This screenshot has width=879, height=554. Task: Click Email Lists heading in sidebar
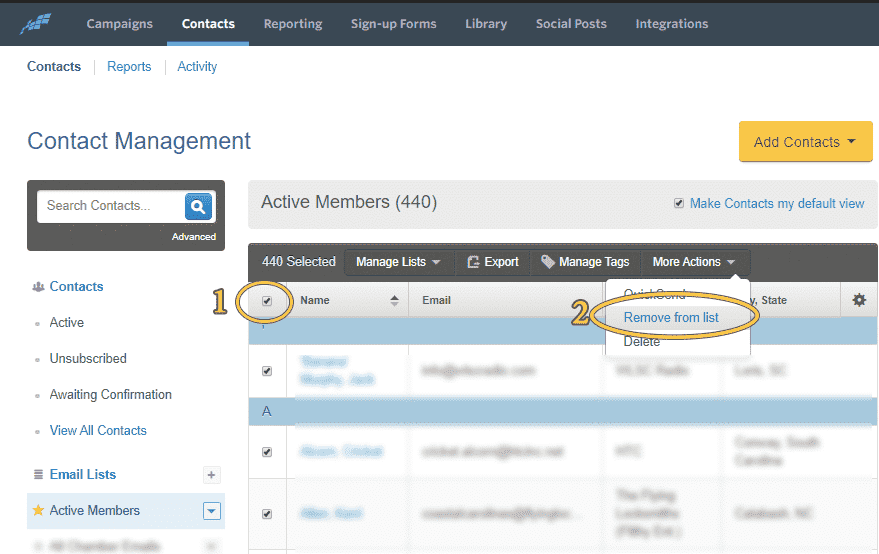82,474
